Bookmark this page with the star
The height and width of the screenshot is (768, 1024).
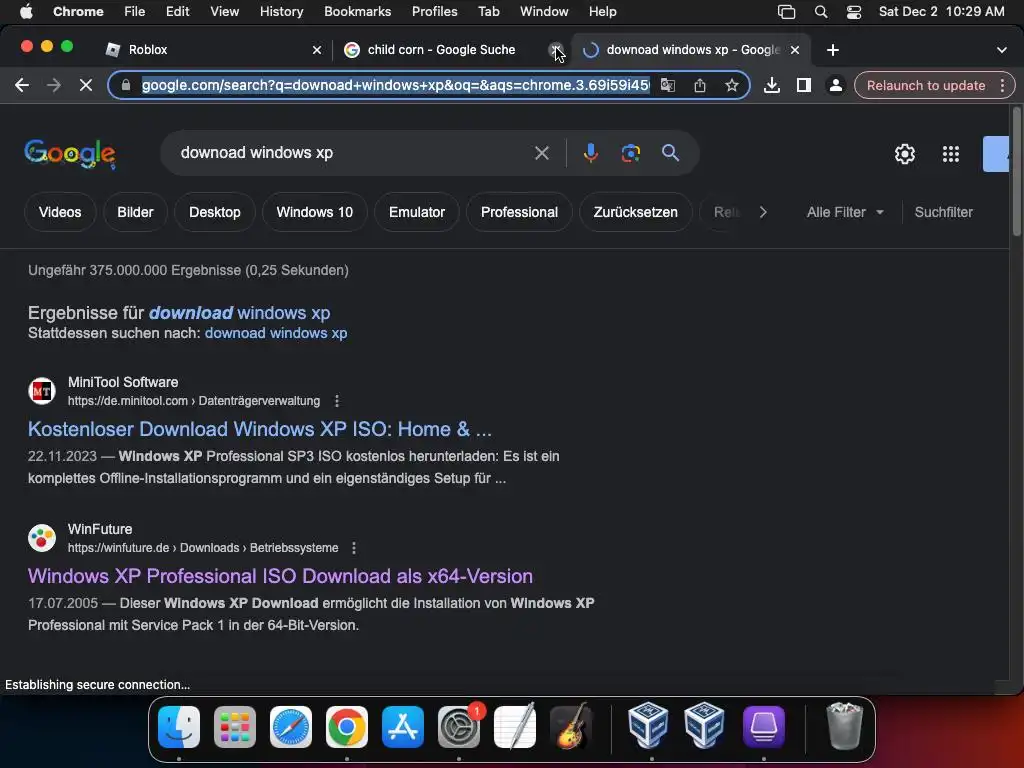(731, 86)
